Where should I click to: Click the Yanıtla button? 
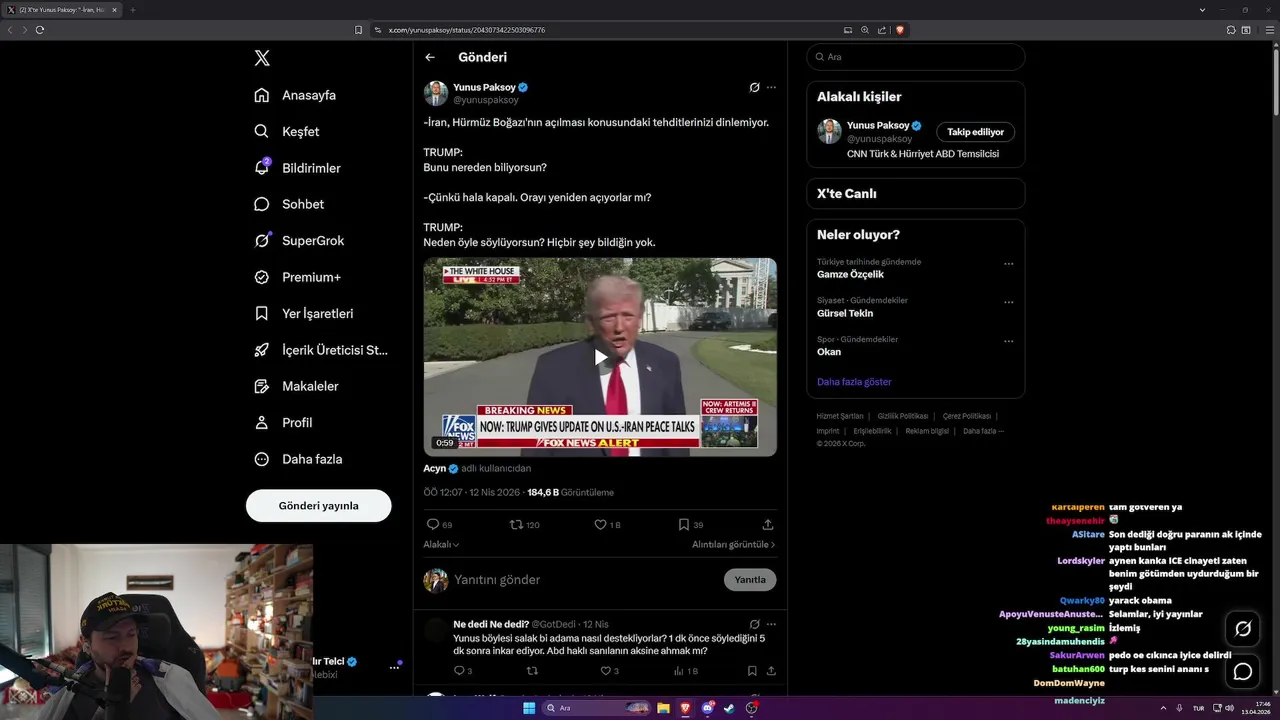pyautogui.click(x=750, y=580)
